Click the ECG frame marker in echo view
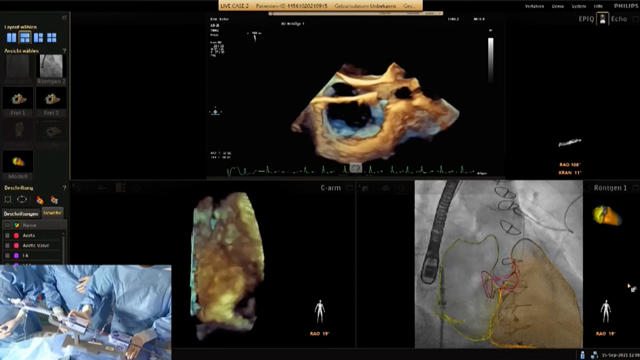The width and height of the screenshot is (640, 360). (356, 168)
